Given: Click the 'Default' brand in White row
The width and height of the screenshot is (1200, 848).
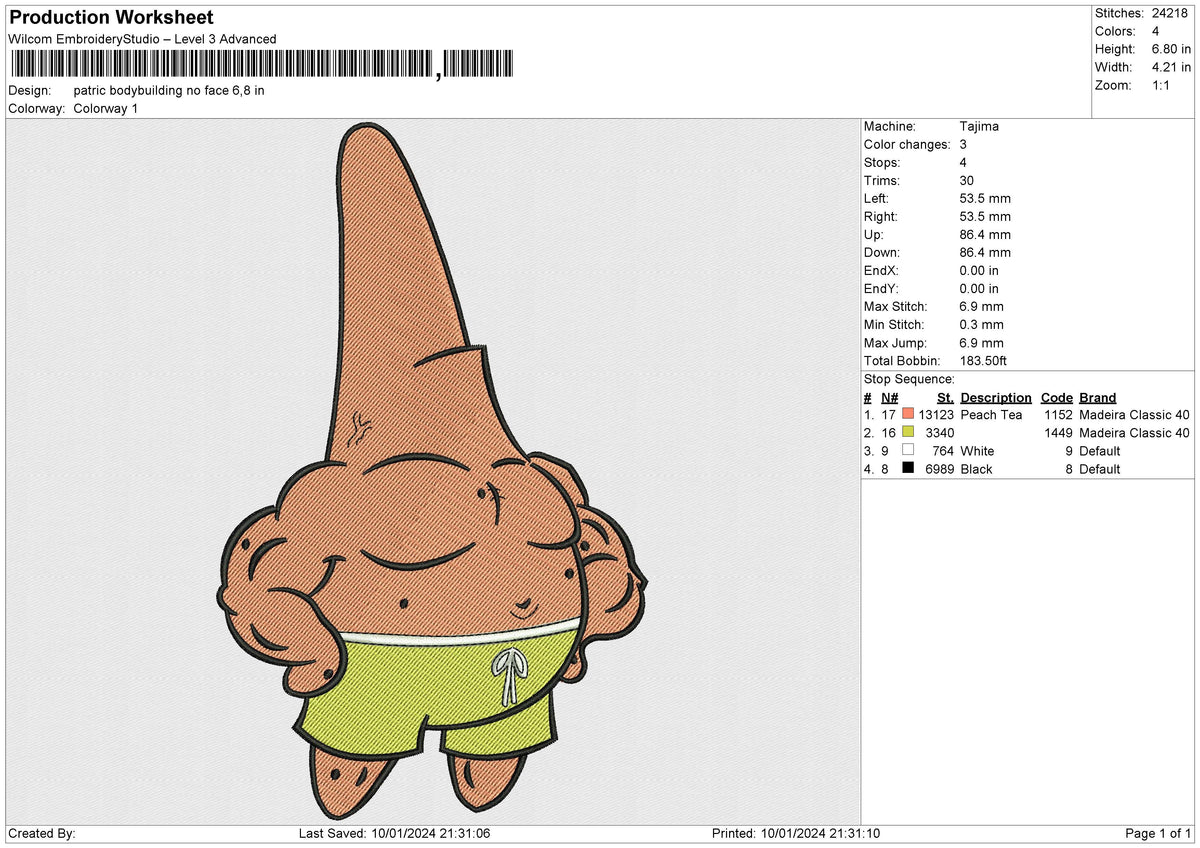Looking at the screenshot, I should pyautogui.click(x=1100, y=451).
